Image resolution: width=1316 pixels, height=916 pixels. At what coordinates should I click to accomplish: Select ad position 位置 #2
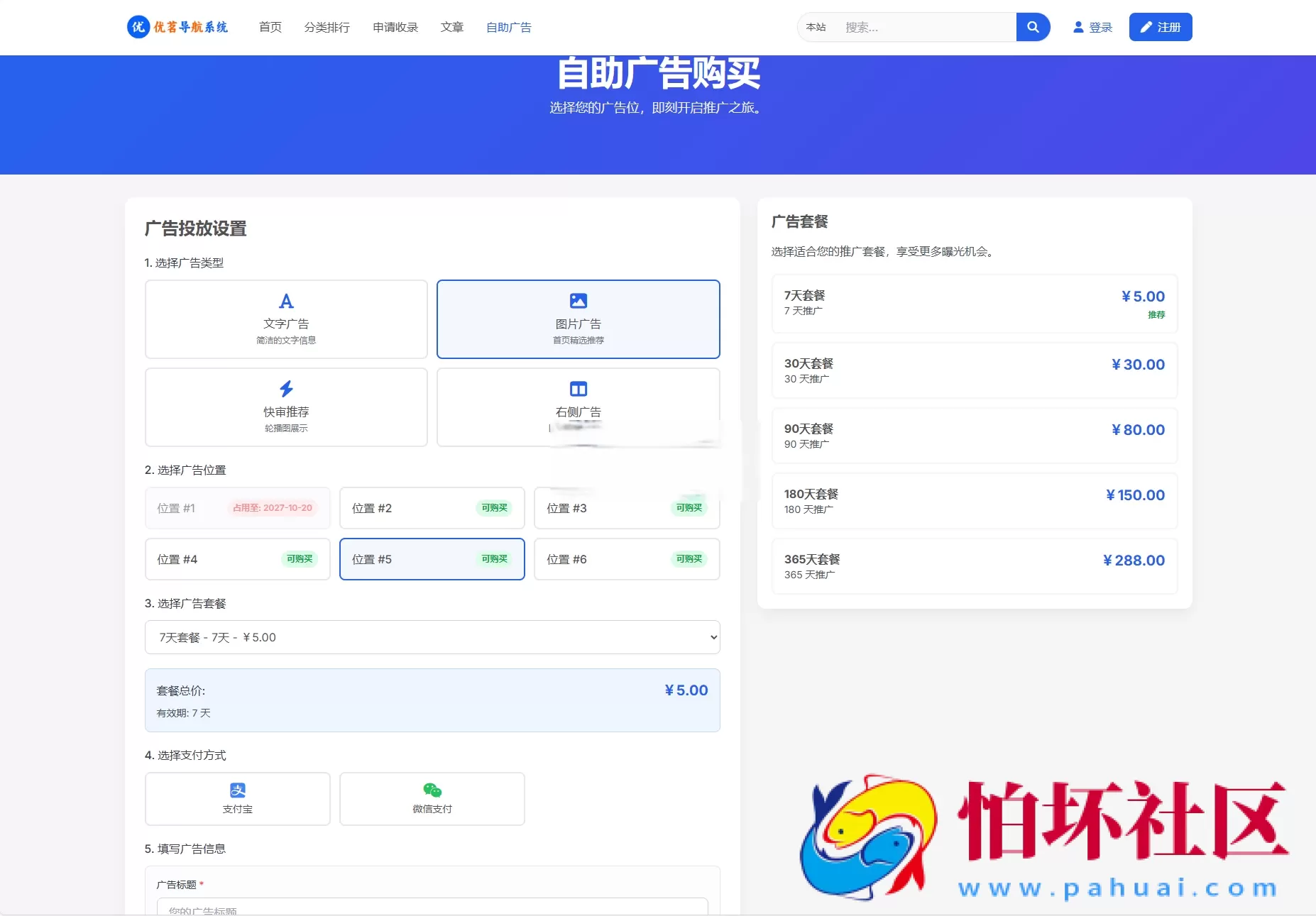pos(432,508)
